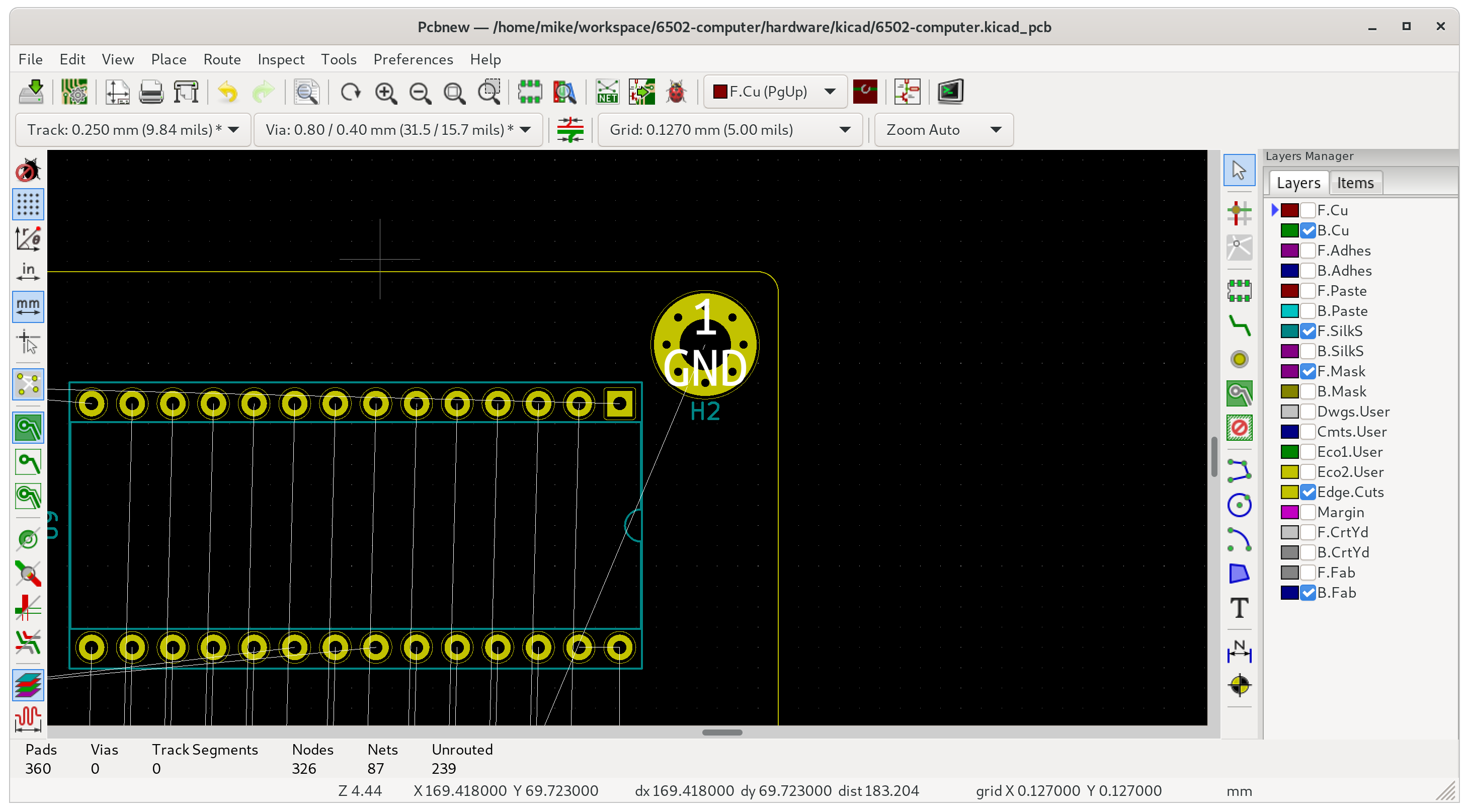The height and width of the screenshot is (812, 1469).
Task: Click the F.SilkS layer color swatch
Action: [1289, 332]
